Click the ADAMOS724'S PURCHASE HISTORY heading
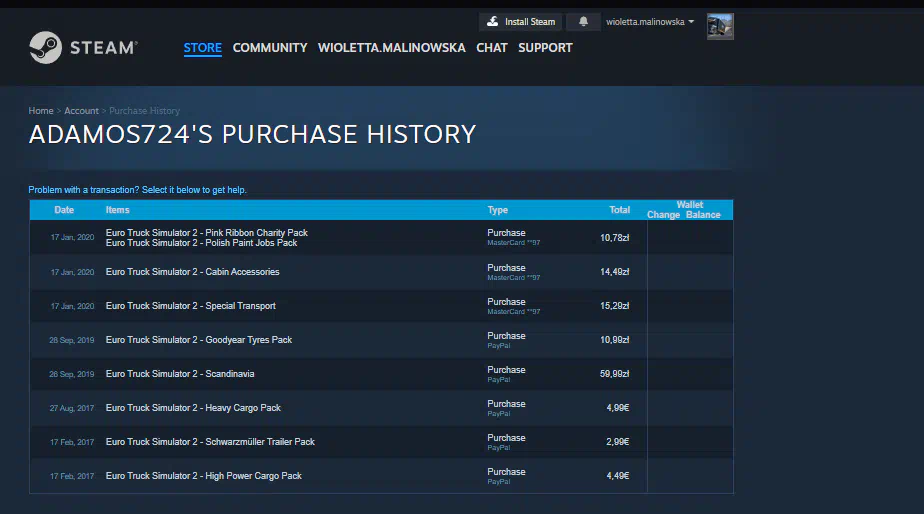This screenshot has width=924, height=514. point(252,134)
